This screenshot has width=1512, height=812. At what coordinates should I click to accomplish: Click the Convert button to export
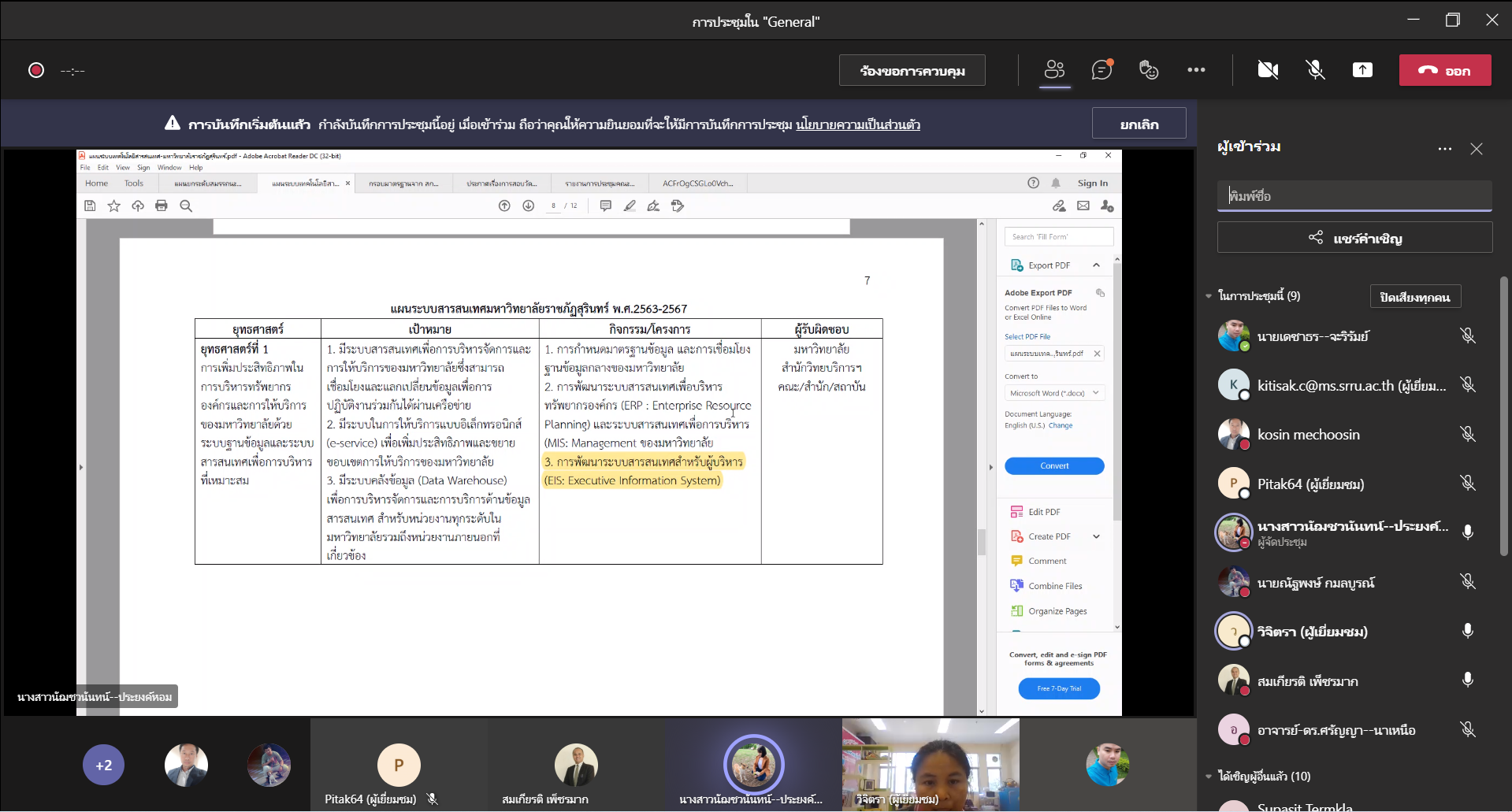[x=1054, y=465]
